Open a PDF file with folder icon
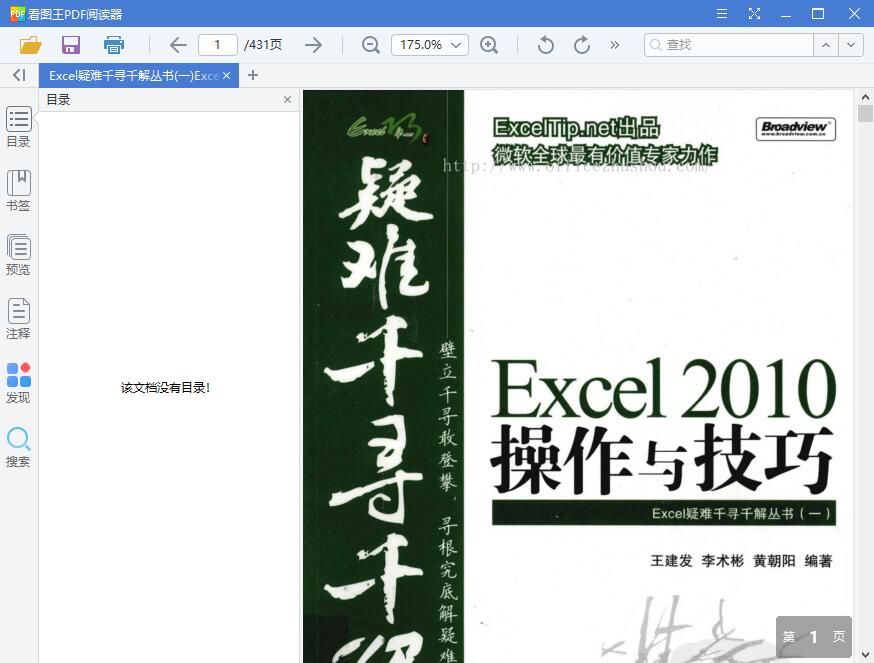Screen dimensions: 874x663 coord(31,45)
